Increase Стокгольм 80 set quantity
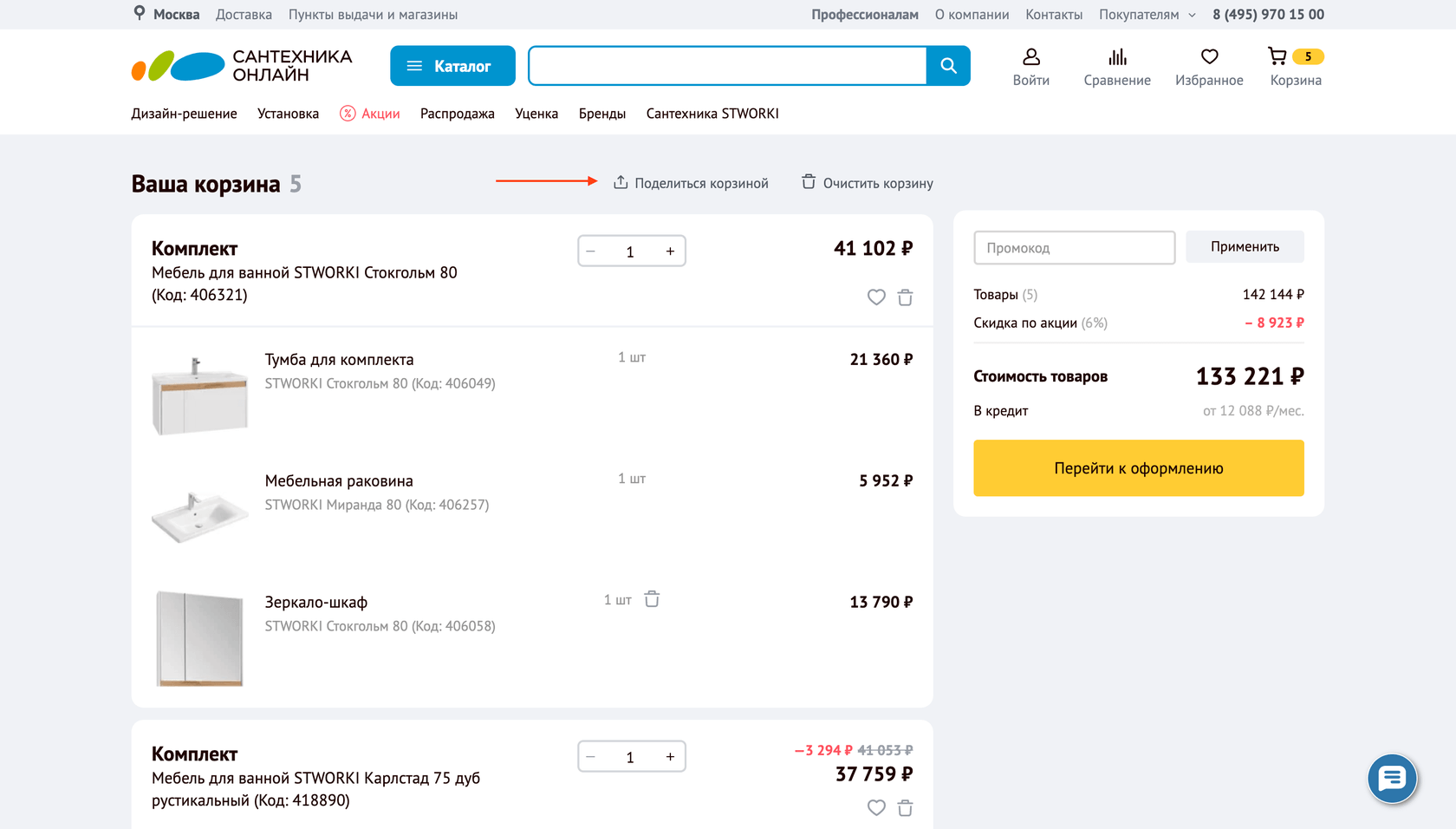 (670, 251)
